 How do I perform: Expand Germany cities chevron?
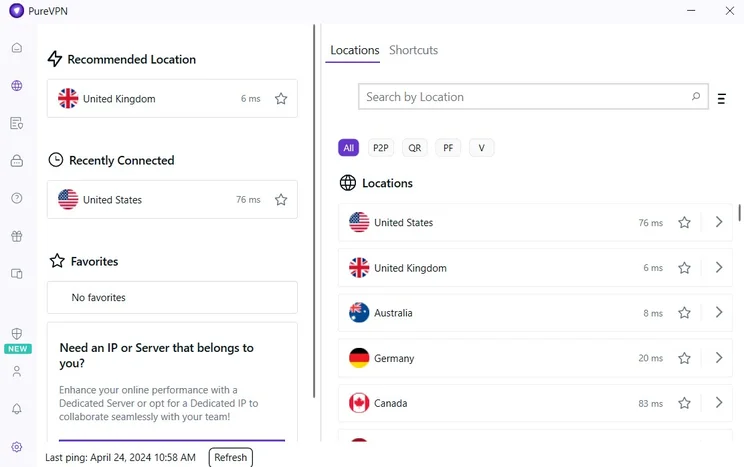coord(719,357)
